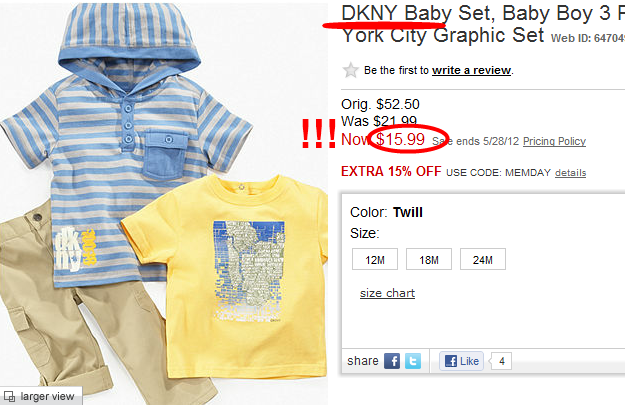Open write a review link
This screenshot has height=405, width=625.
click(472, 70)
